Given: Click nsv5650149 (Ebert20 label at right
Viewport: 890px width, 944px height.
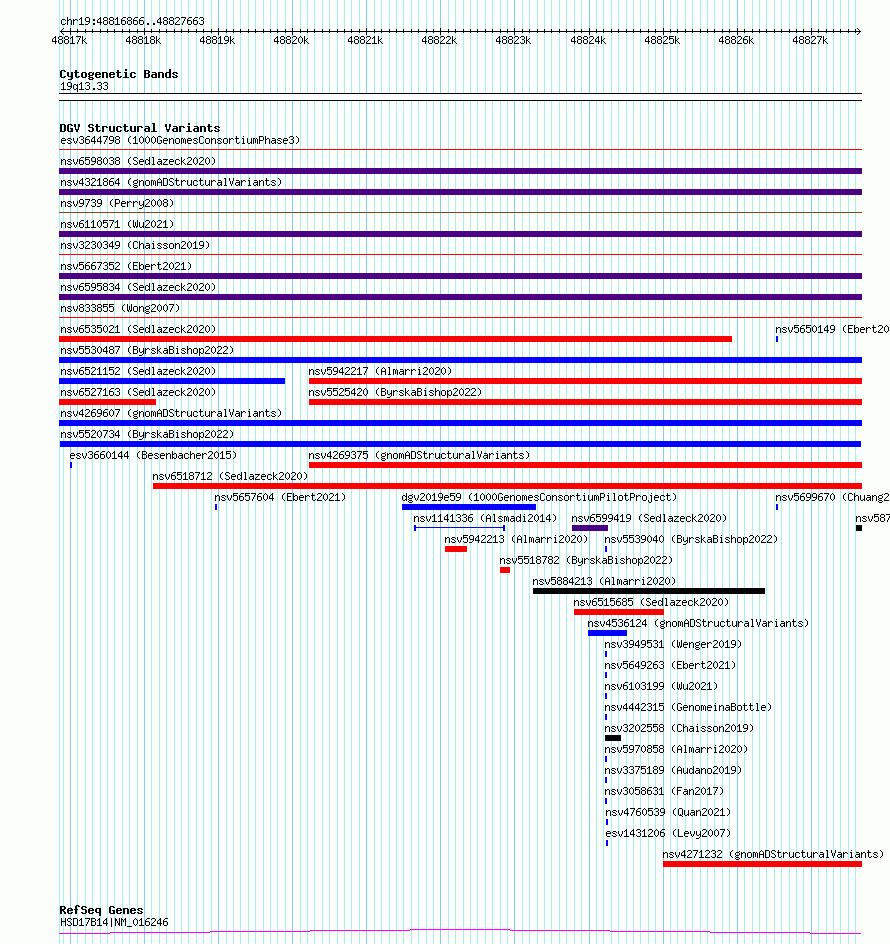Looking at the screenshot, I should (832, 329).
